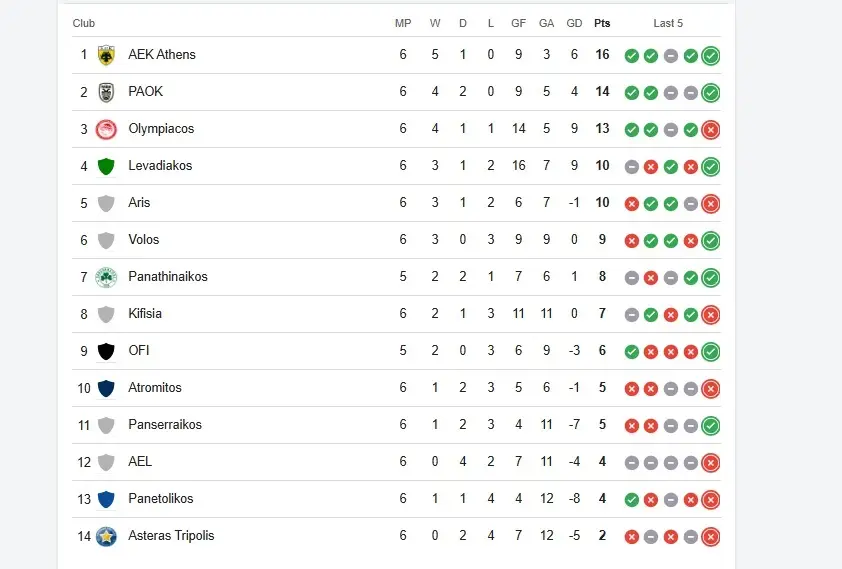Click Asteras Tripolis' most recent circled loss icon

click(x=710, y=537)
